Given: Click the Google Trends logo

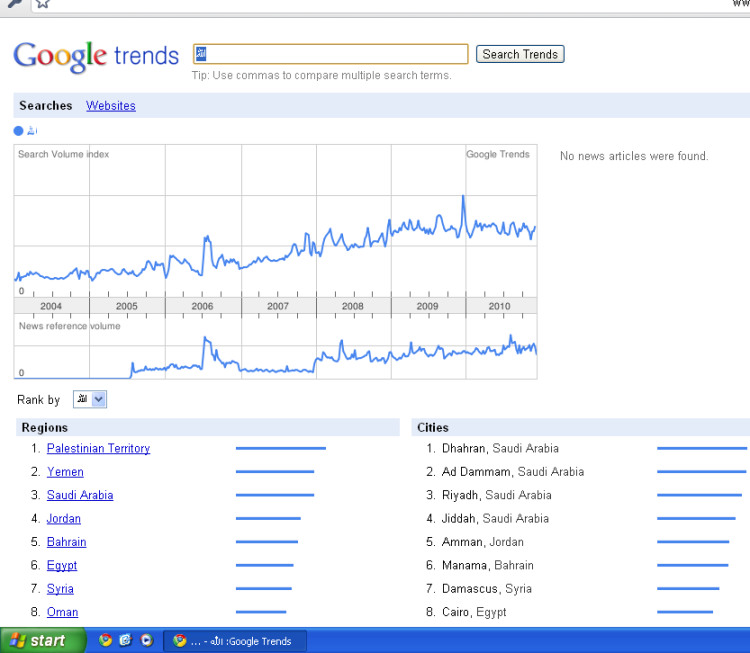Looking at the screenshot, I should (x=96, y=56).
